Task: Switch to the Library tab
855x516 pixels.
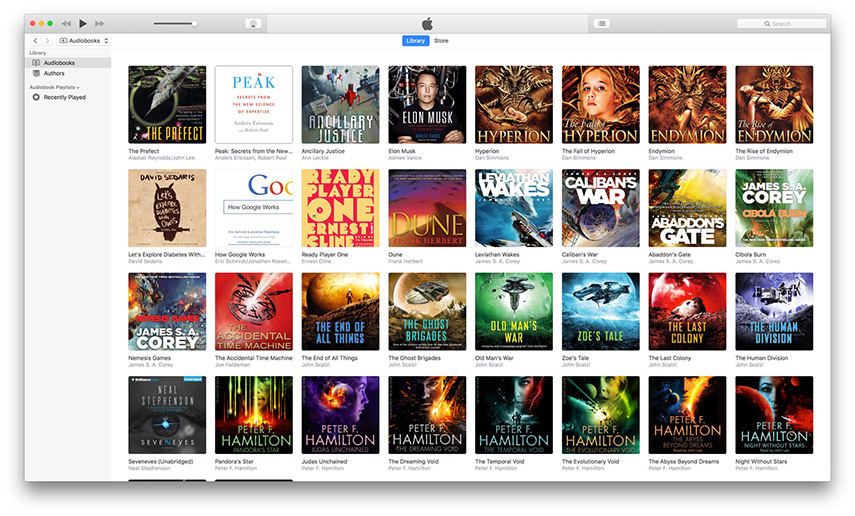Action: point(416,41)
